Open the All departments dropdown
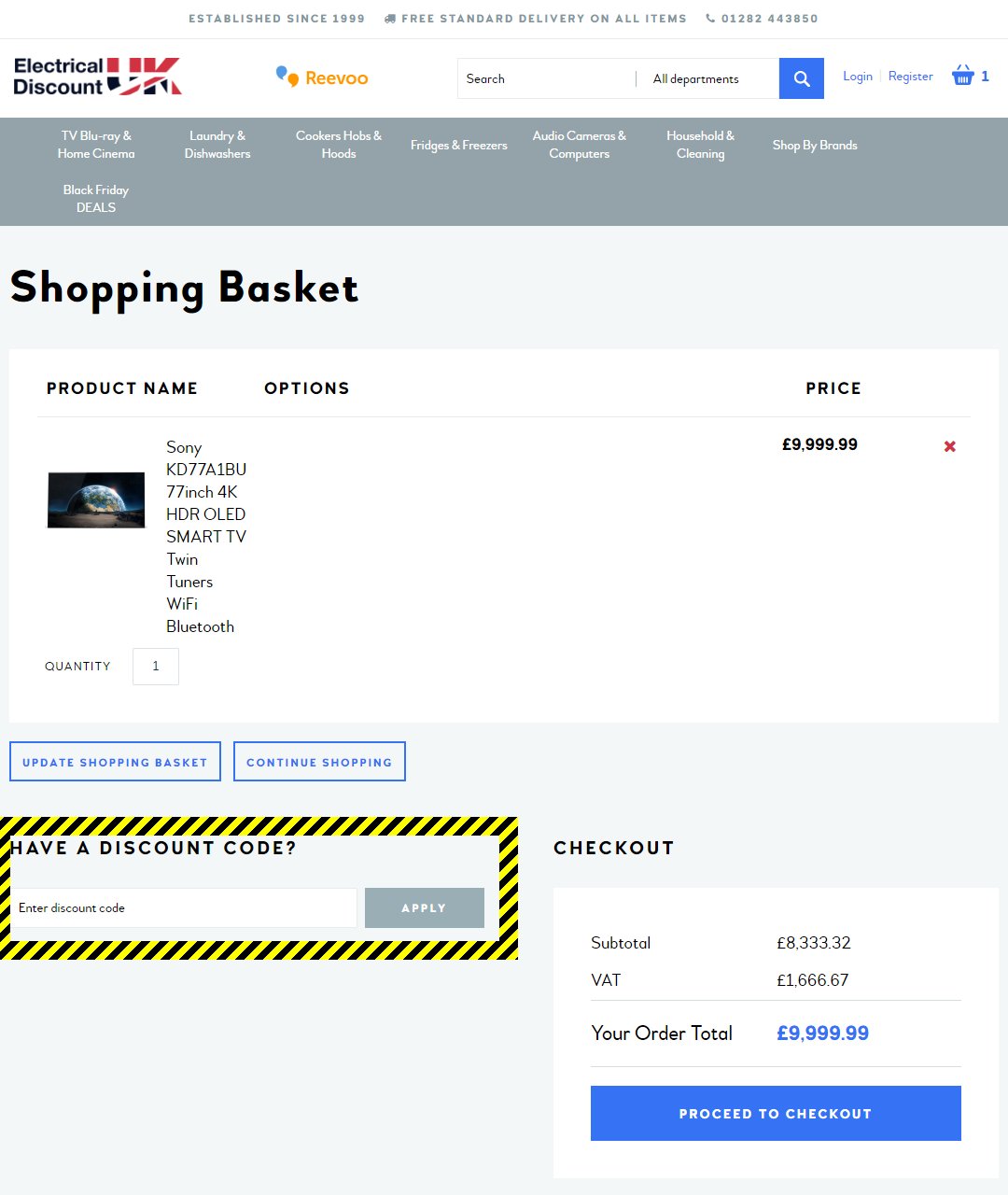Screen dimensions: 1008x1195 [x=707, y=78]
